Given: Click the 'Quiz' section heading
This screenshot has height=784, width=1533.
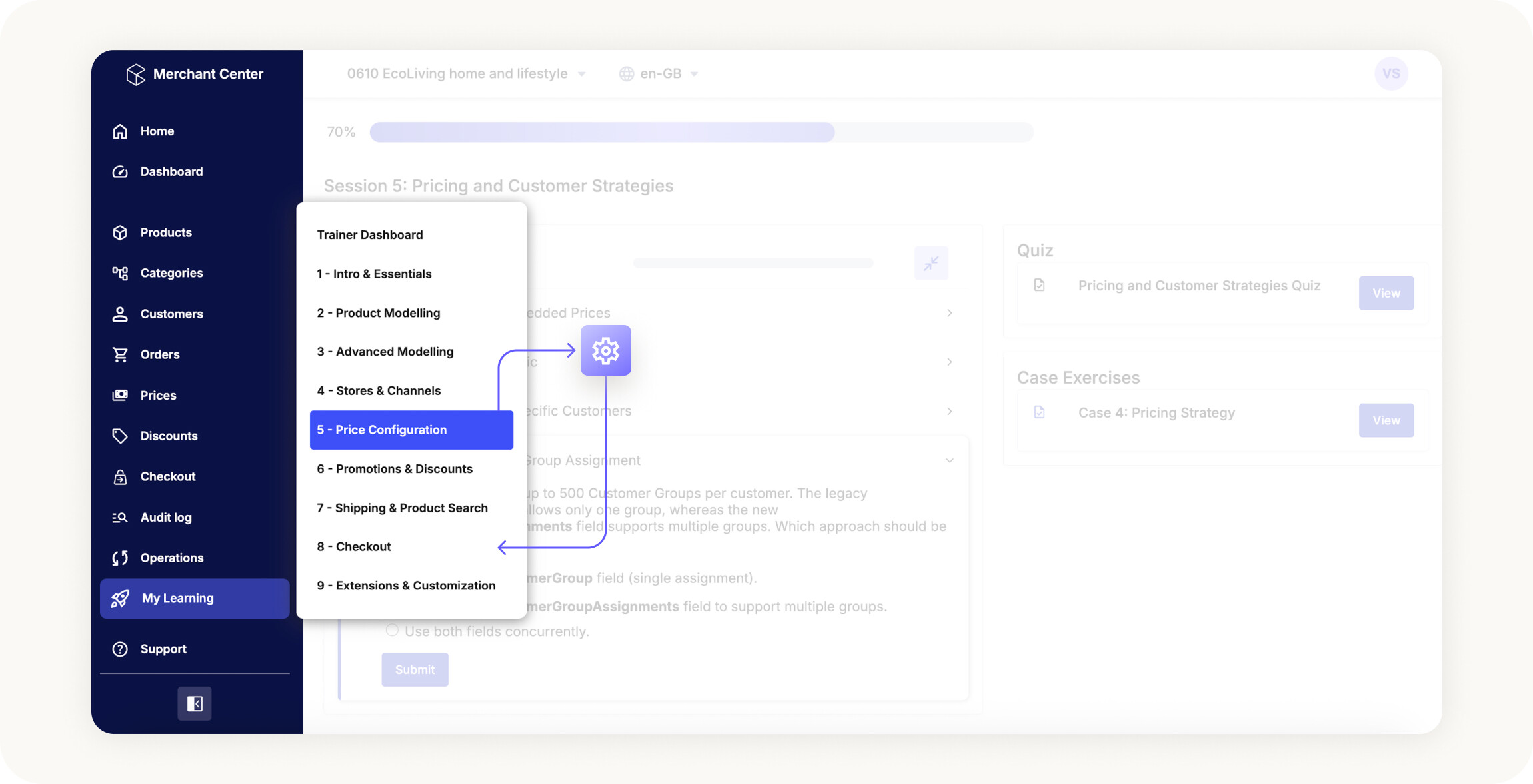Looking at the screenshot, I should pos(1035,250).
